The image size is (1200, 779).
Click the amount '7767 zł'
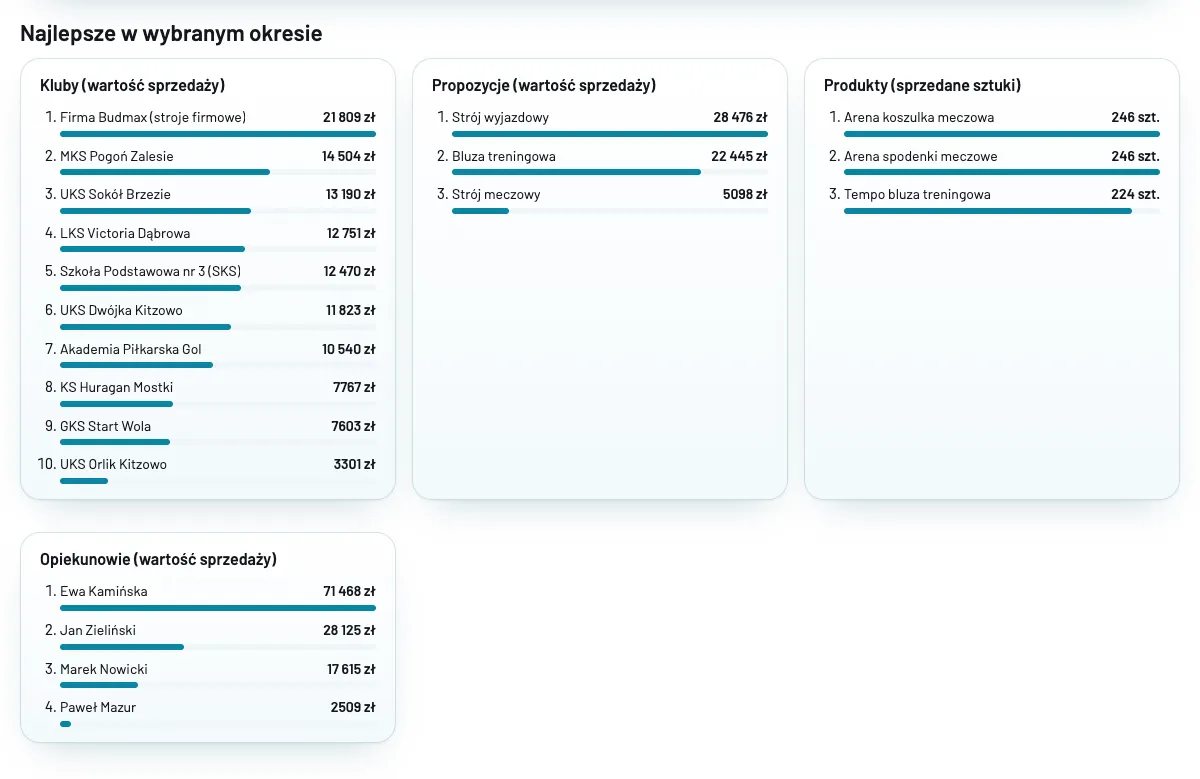(354, 387)
